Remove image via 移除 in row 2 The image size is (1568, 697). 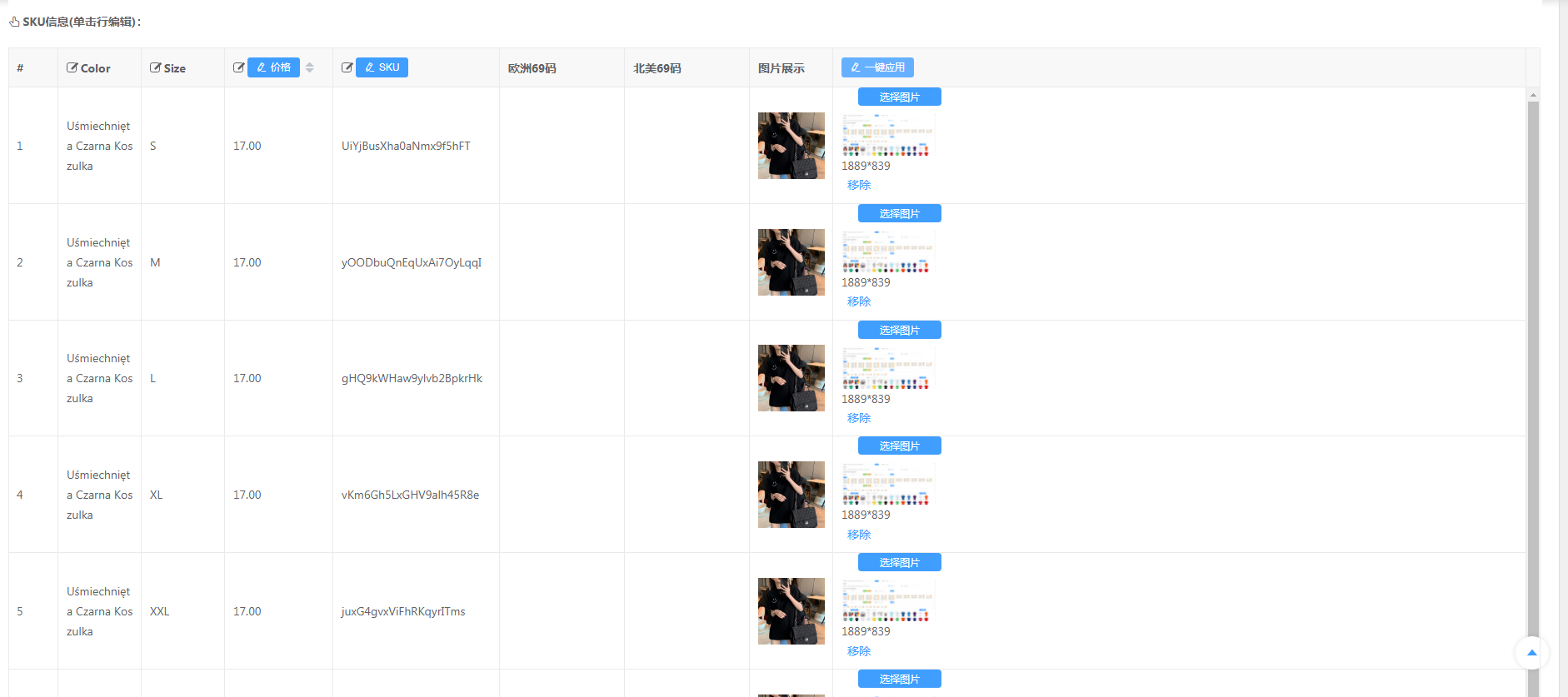(x=859, y=301)
